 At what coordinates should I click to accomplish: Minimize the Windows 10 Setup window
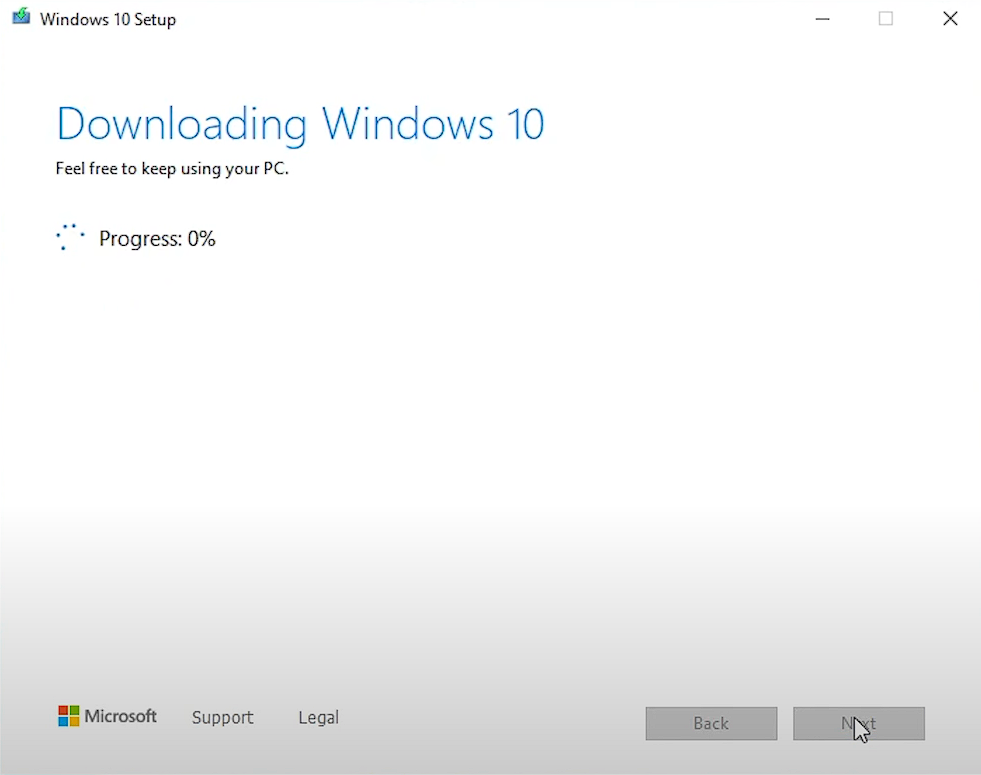[x=822, y=18]
